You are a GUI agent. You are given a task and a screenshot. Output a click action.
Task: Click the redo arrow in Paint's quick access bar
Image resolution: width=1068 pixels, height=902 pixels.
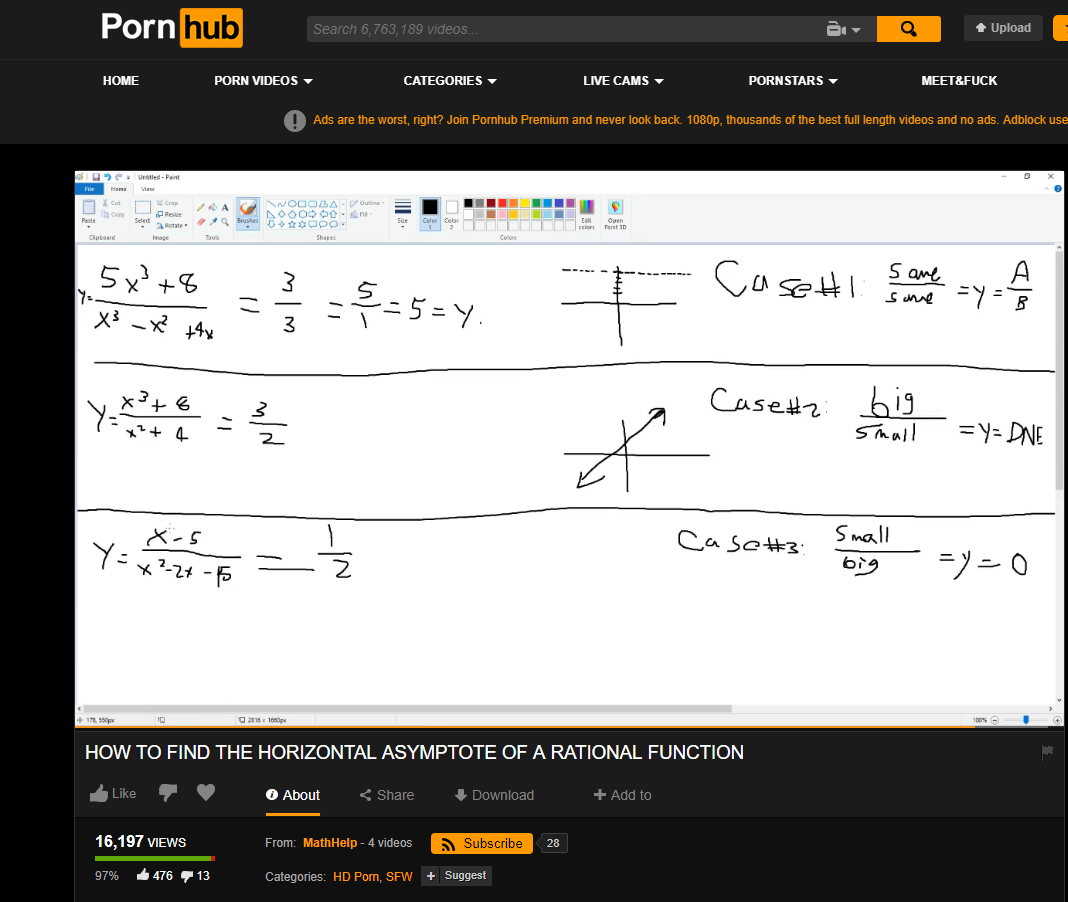coord(119,177)
